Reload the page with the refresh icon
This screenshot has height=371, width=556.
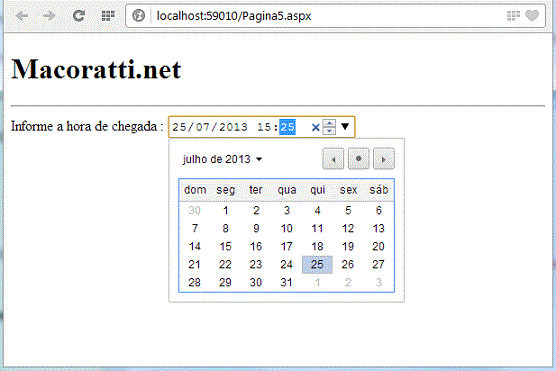78,16
